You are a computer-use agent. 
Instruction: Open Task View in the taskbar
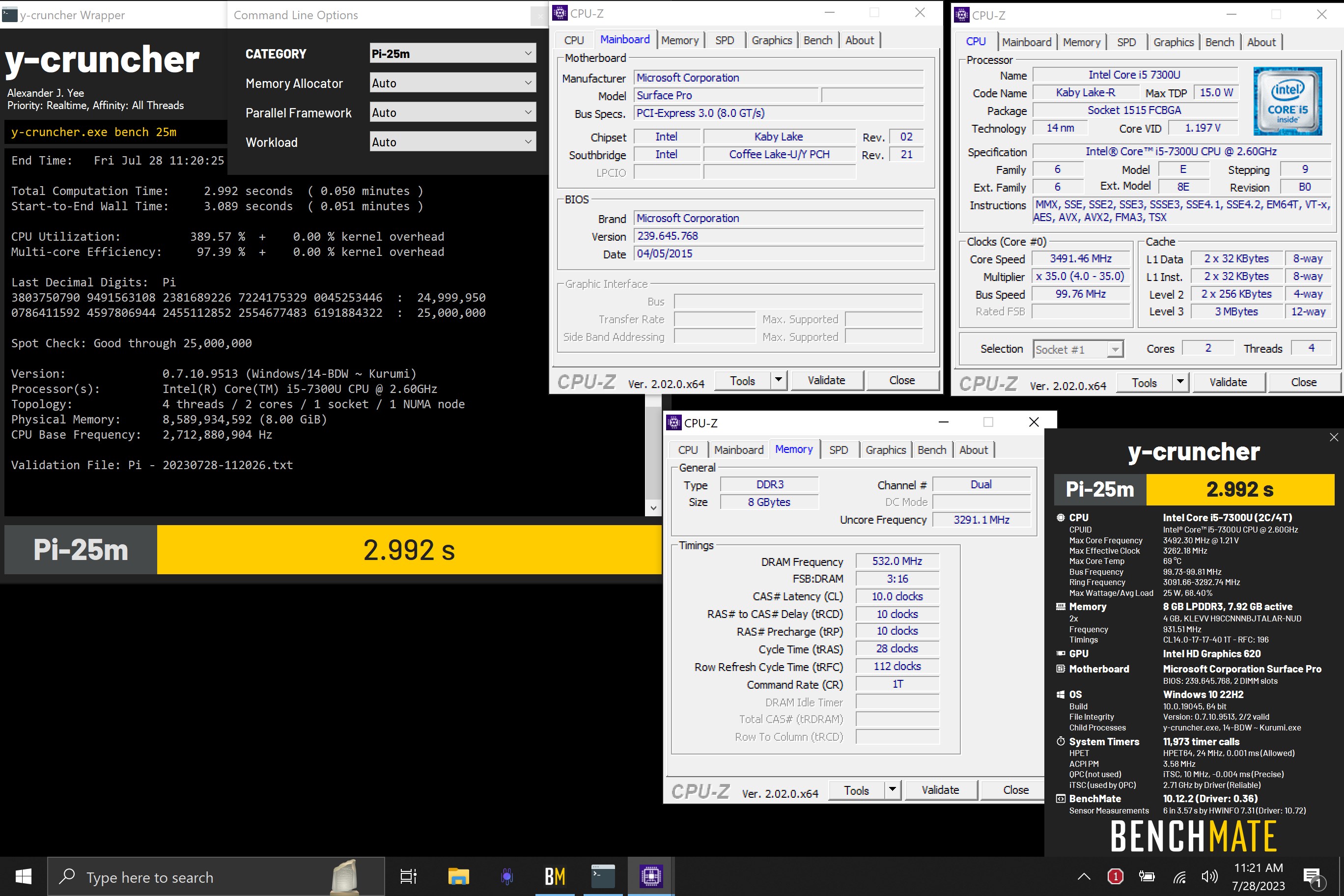408,876
